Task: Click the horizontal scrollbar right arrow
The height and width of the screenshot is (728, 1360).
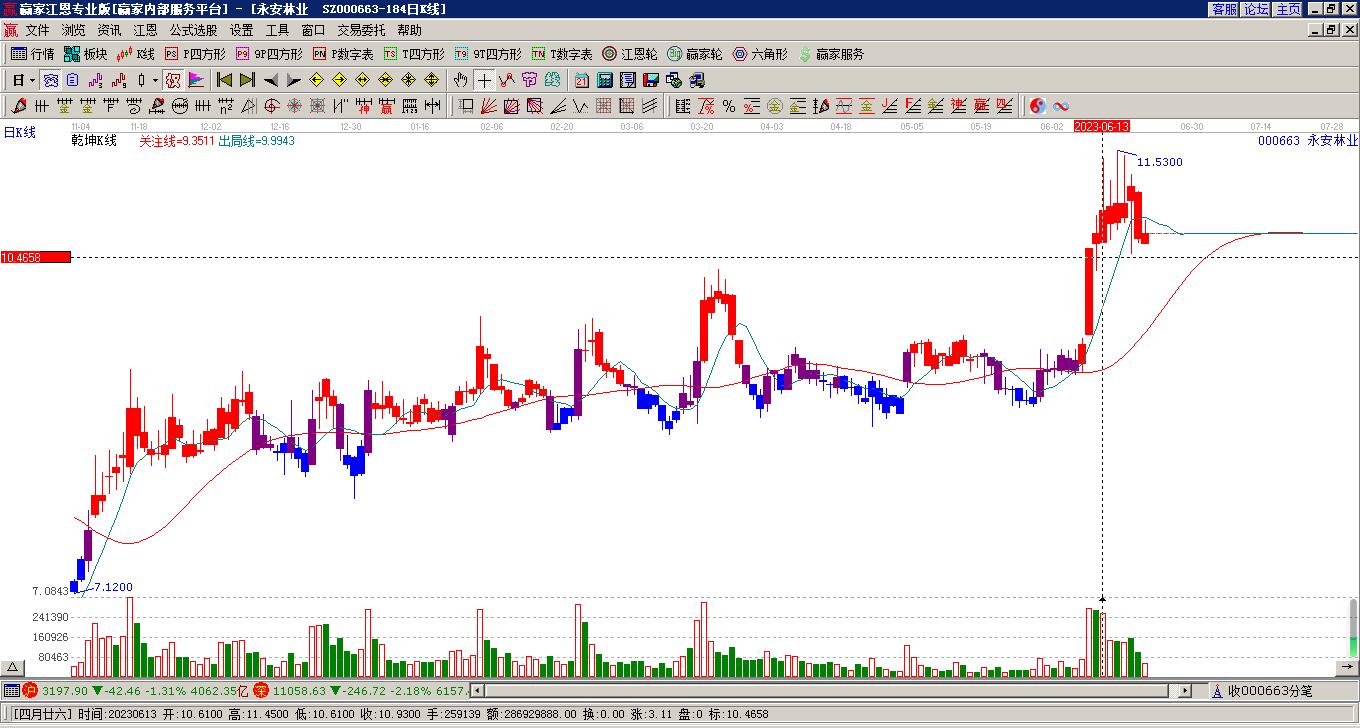Action: (1186, 690)
